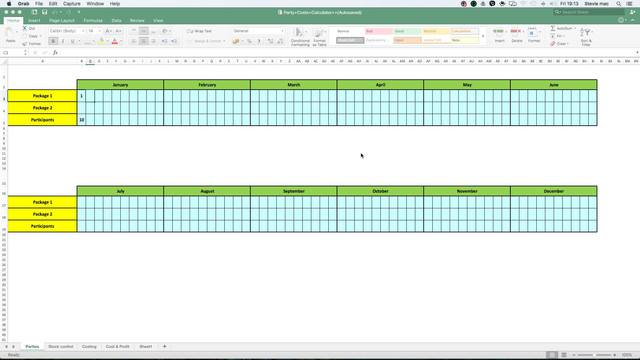Click the text orientation icon
640x360 pixels.
click(x=164, y=31)
